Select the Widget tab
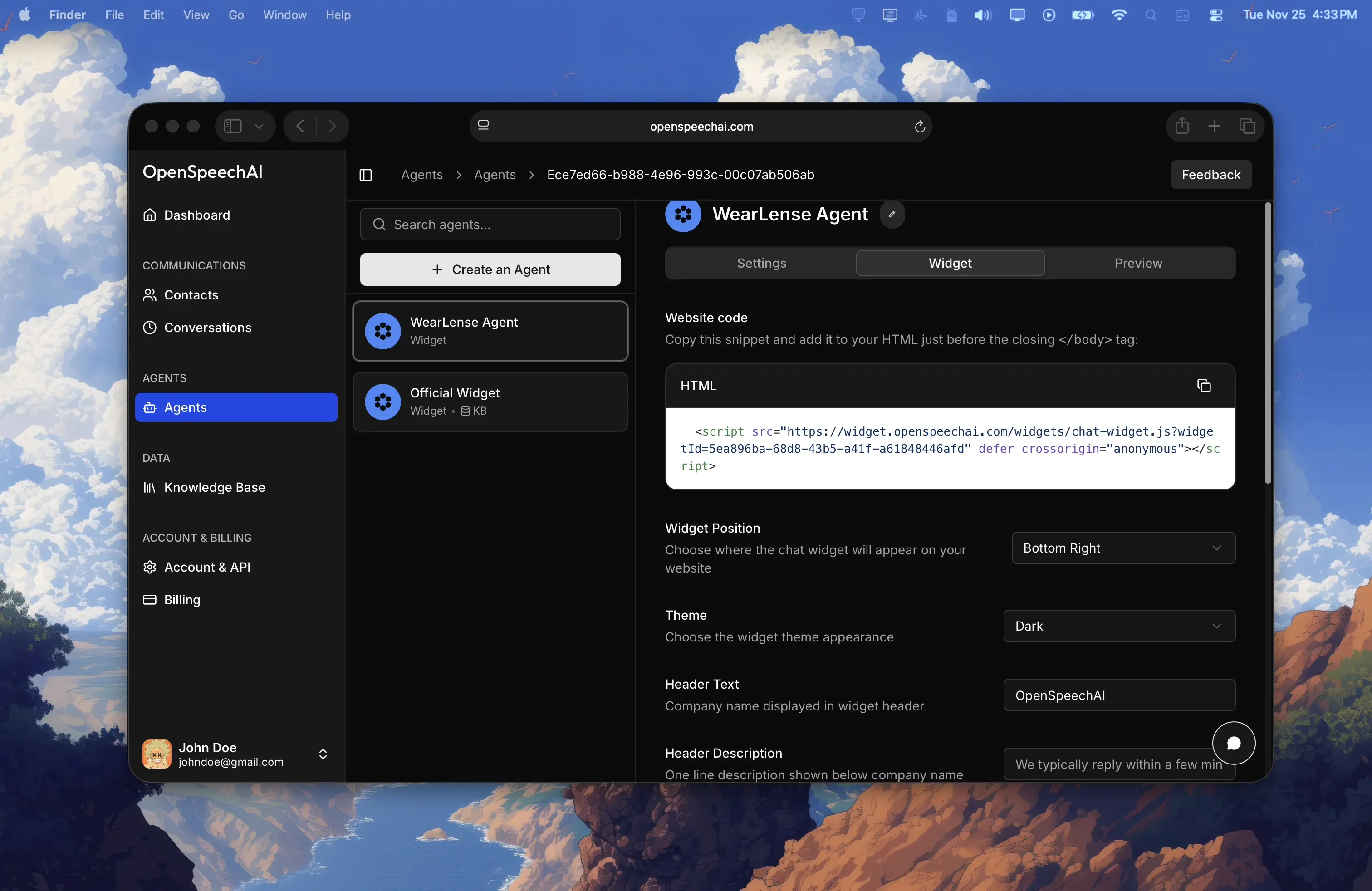 [950, 263]
